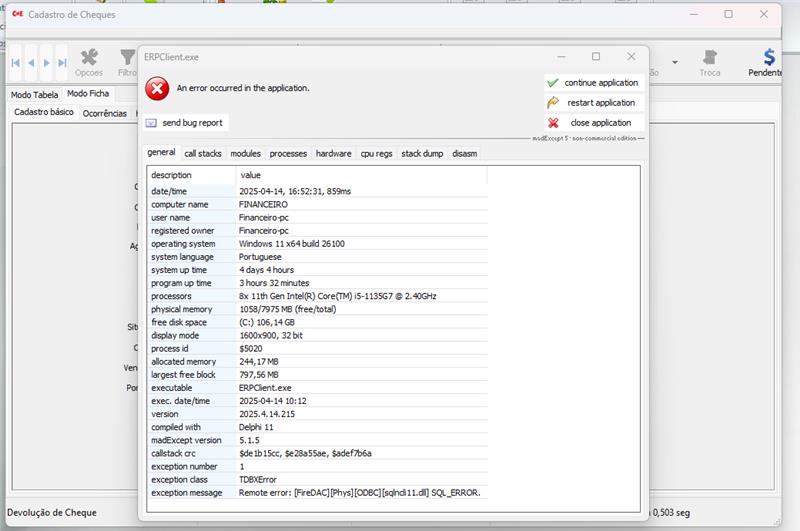Click send bug report
The height and width of the screenshot is (531, 800).
point(184,122)
